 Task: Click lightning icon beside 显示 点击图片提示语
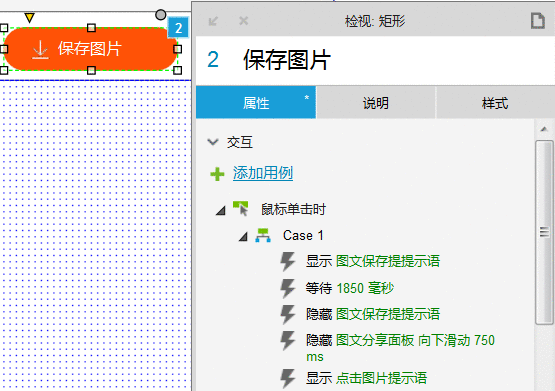pyautogui.click(x=288, y=379)
